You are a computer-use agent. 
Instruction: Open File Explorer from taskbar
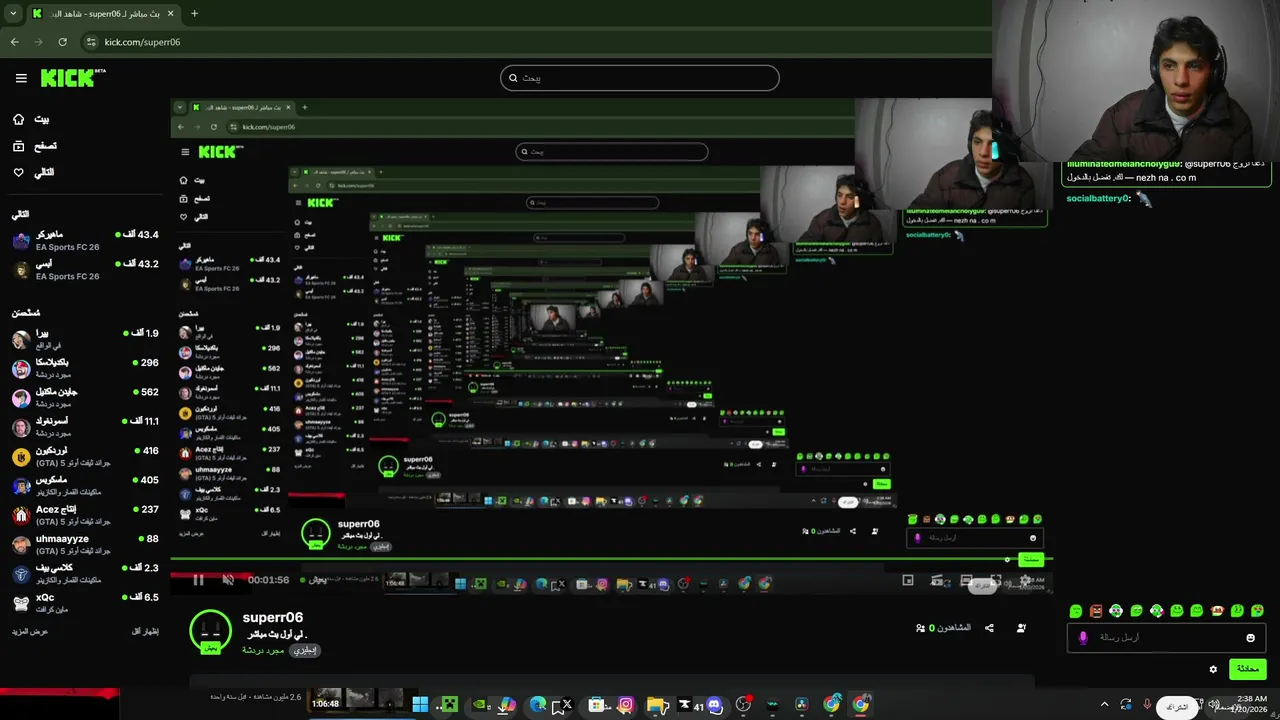click(x=656, y=705)
